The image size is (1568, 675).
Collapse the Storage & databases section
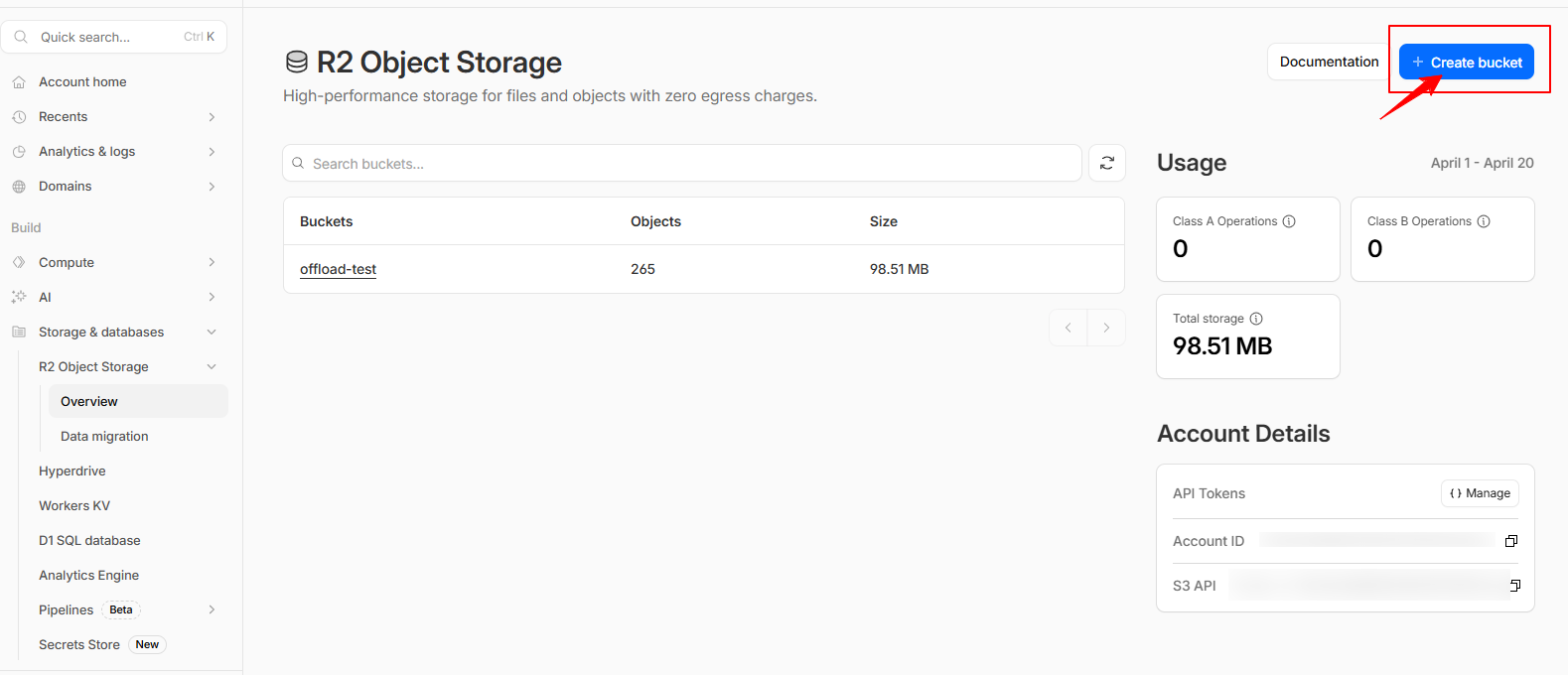[x=212, y=332]
